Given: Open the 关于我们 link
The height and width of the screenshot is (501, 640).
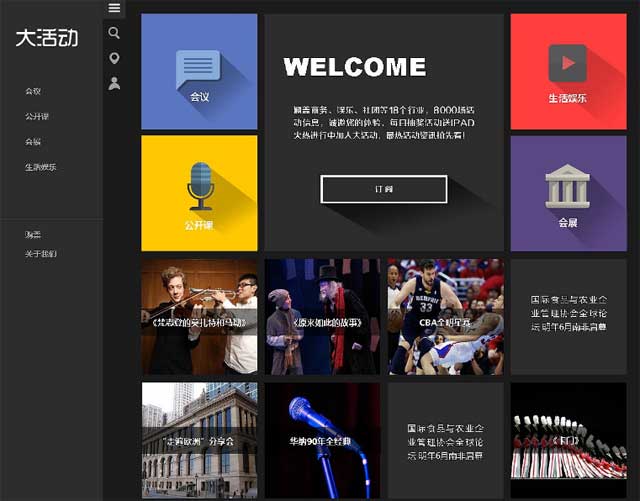Looking at the screenshot, I should point(41,254).
